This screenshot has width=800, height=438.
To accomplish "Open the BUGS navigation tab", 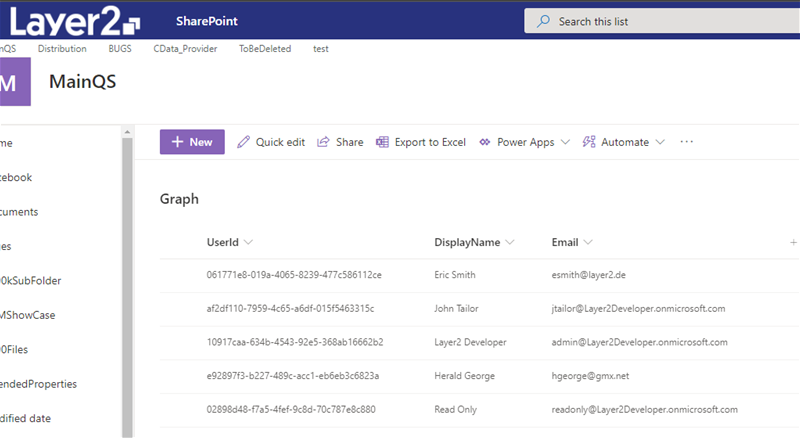I will tap(120, 48).
